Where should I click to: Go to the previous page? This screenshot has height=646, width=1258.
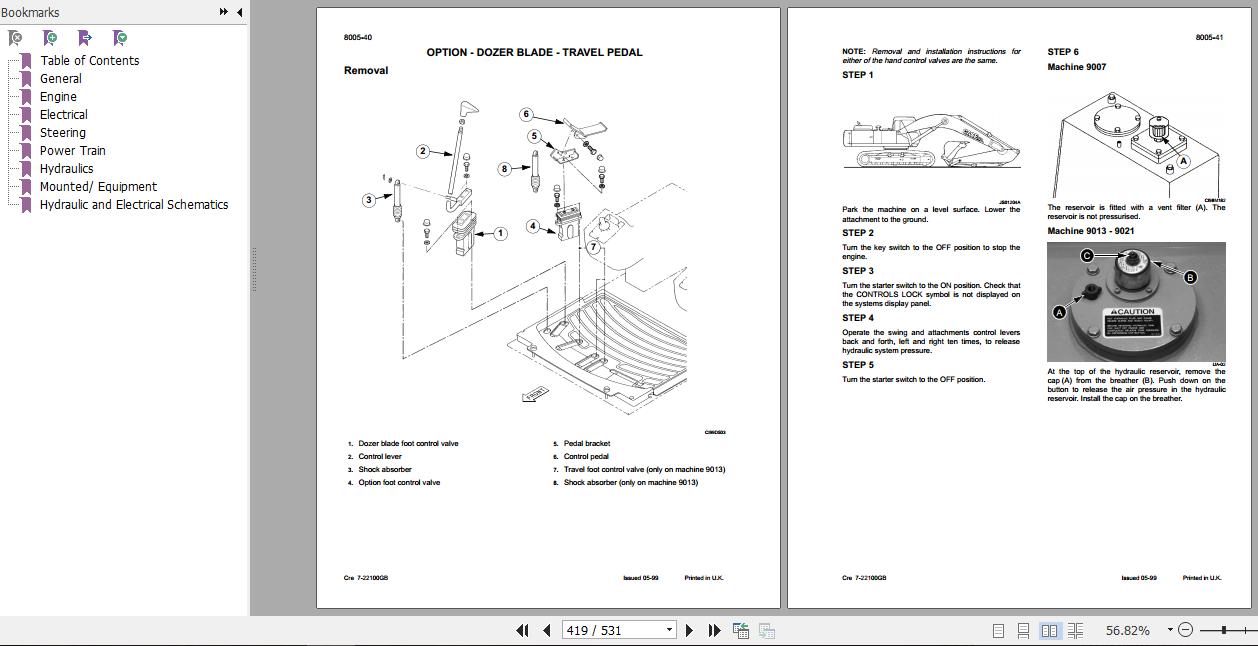point(546,630)
